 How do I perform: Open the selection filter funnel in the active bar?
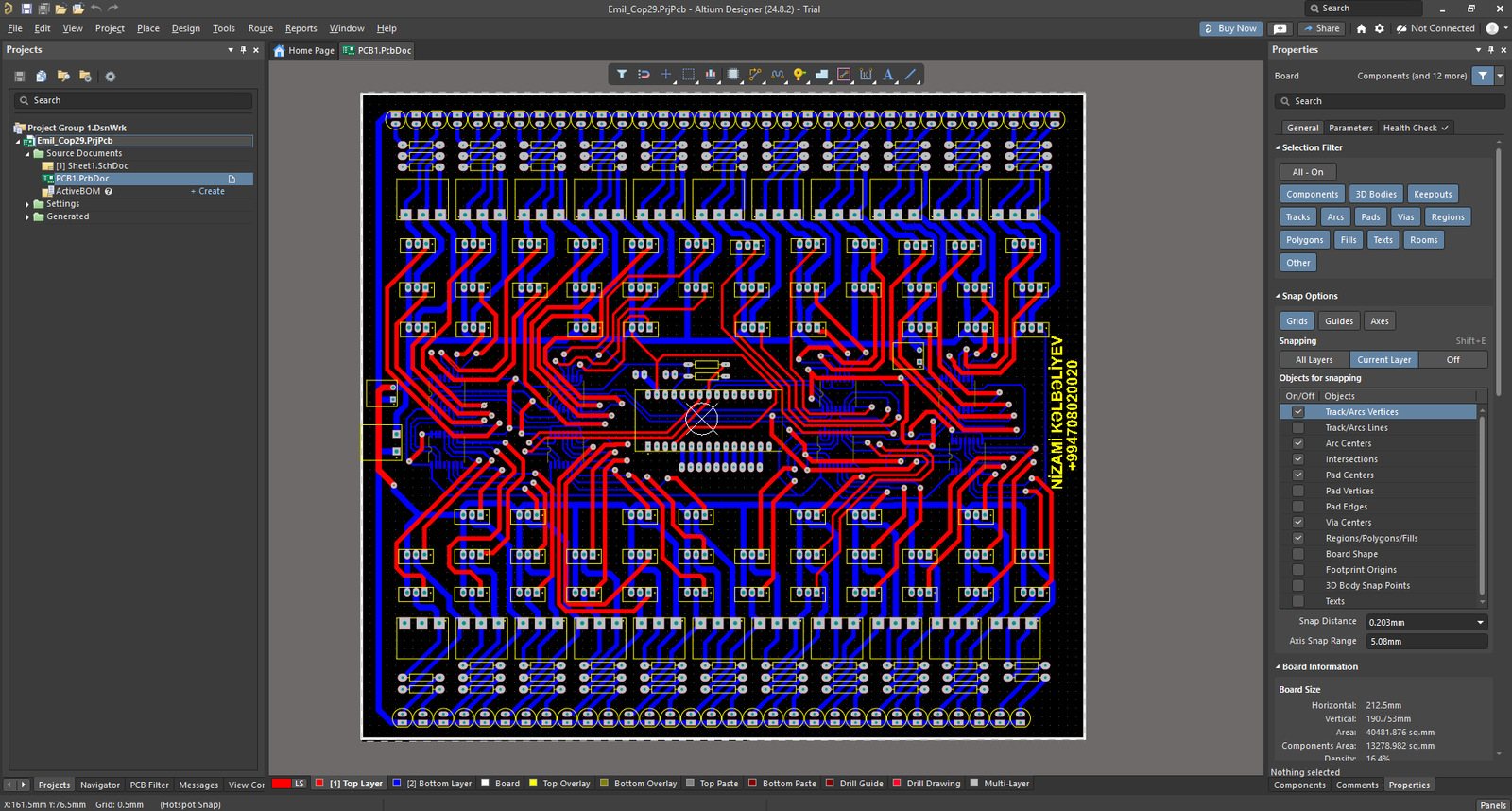coord(622,75)
